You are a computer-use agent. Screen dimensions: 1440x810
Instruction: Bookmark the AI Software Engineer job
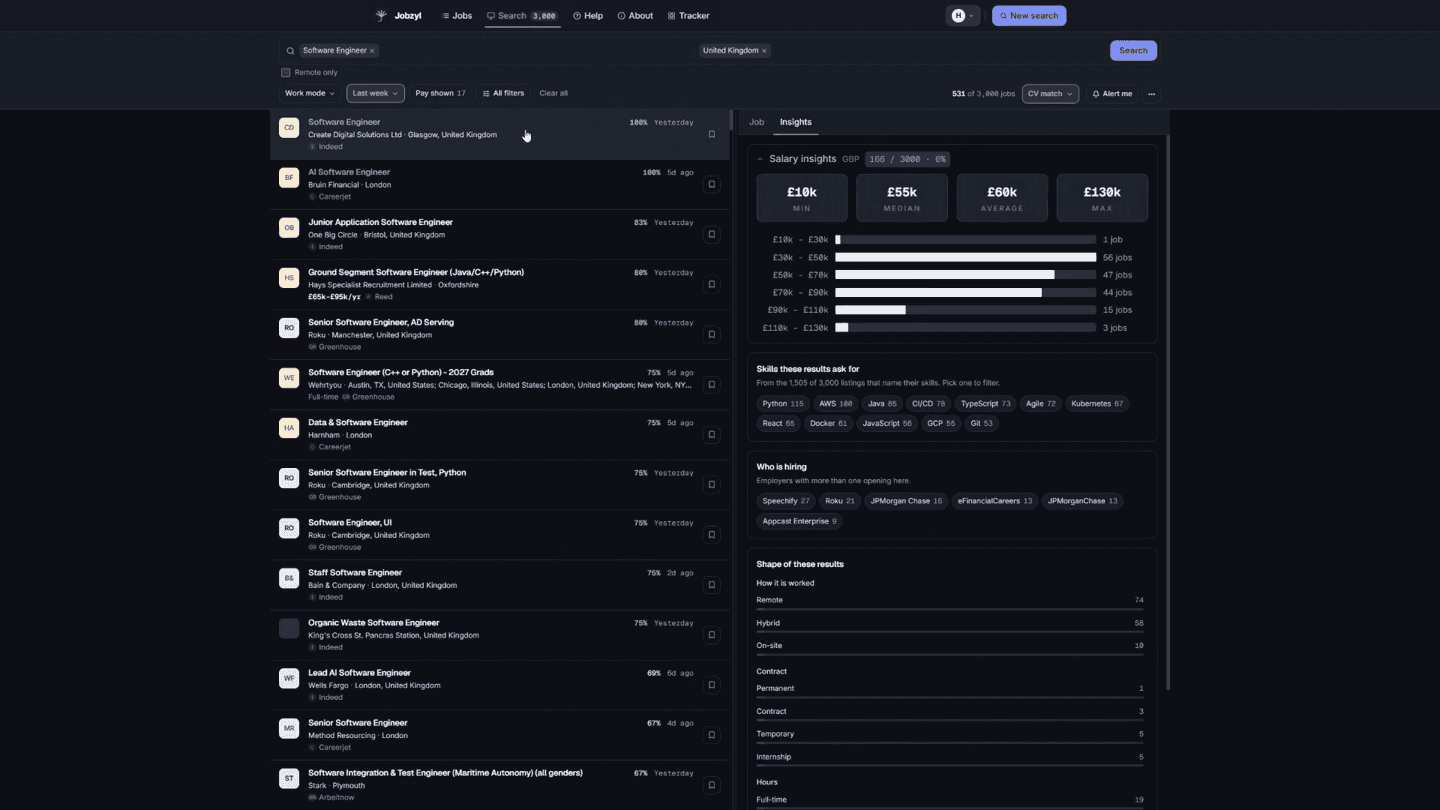tap(712, 184)
